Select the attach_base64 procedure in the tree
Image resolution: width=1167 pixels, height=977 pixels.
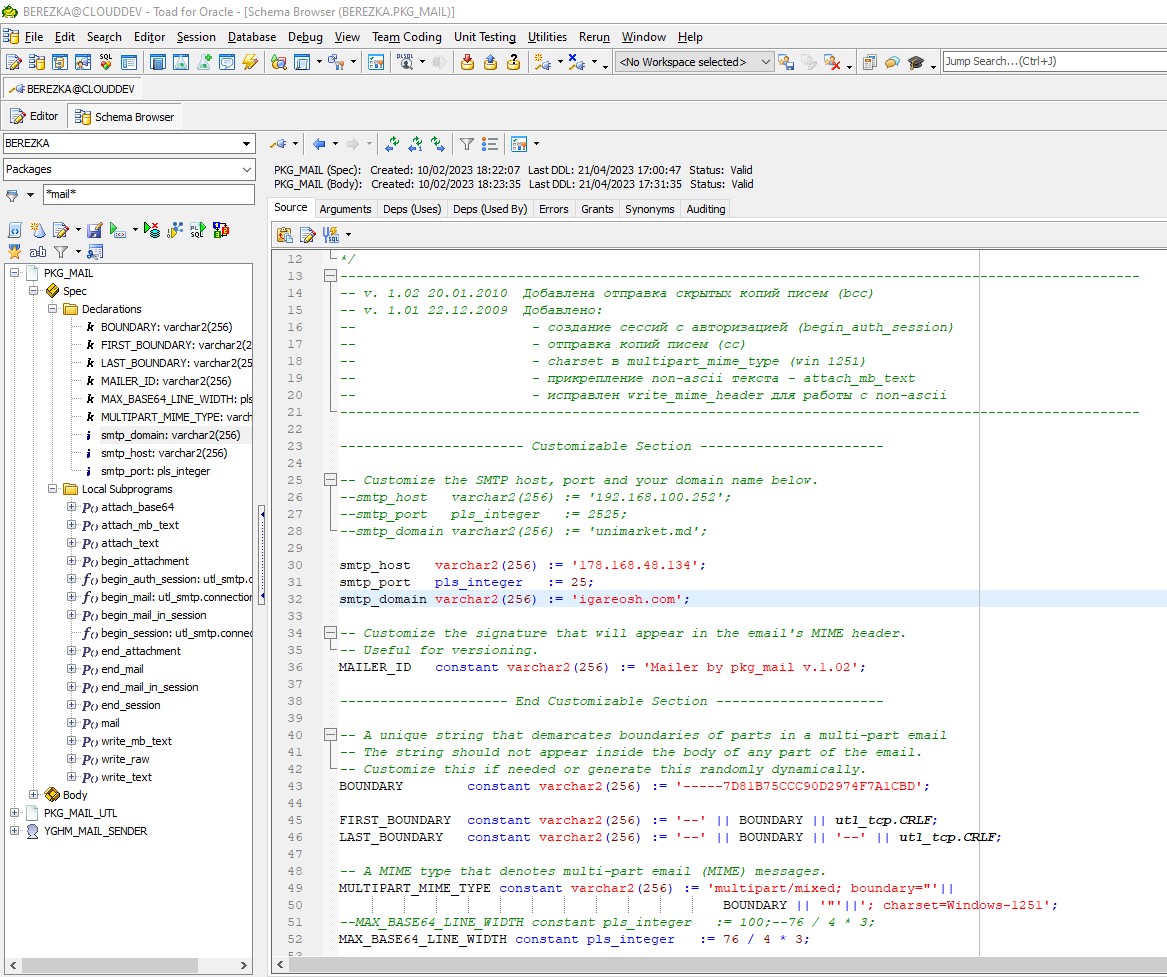(x=138, y=507)
